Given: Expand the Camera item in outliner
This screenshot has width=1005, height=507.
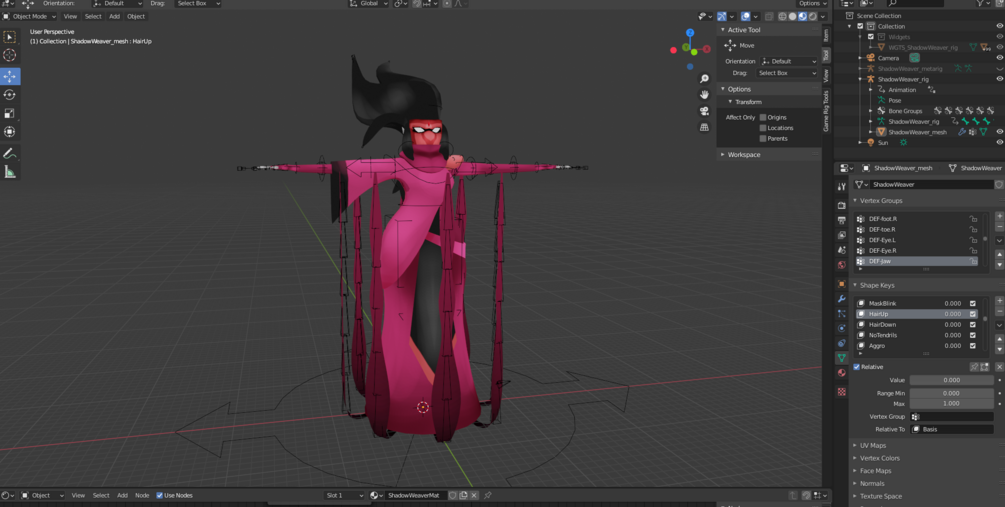Looking at the screenshot, I should click(x=860, y=58).
